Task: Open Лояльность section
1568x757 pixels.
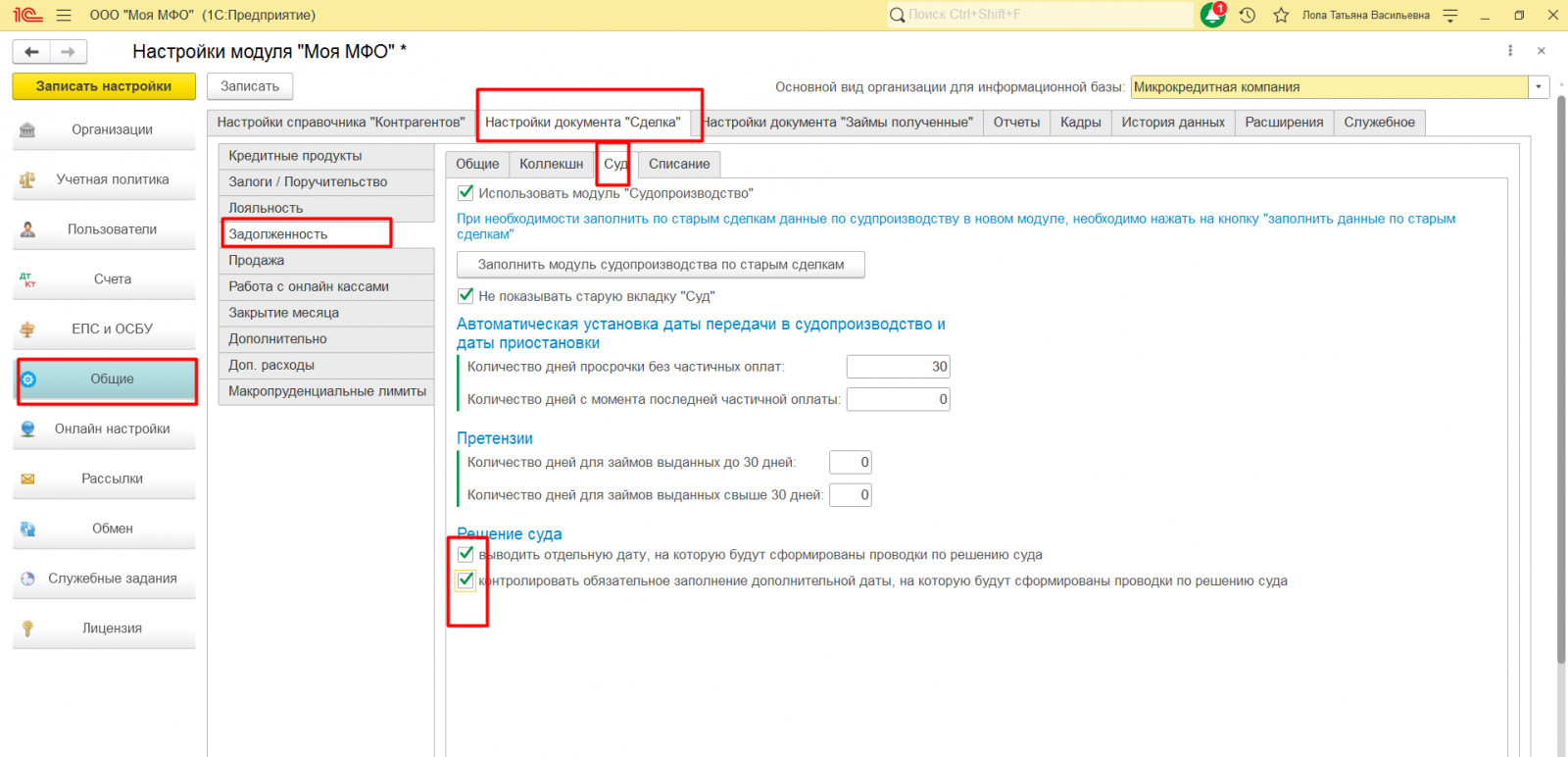Action: (x=326, y=208)
